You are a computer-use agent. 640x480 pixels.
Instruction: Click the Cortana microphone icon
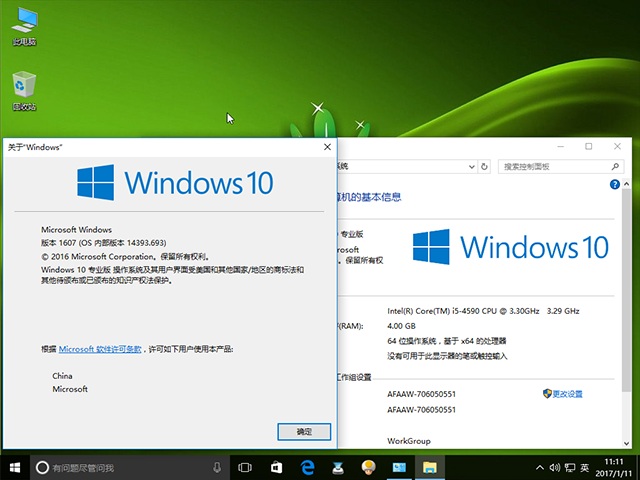pos(217,467)
